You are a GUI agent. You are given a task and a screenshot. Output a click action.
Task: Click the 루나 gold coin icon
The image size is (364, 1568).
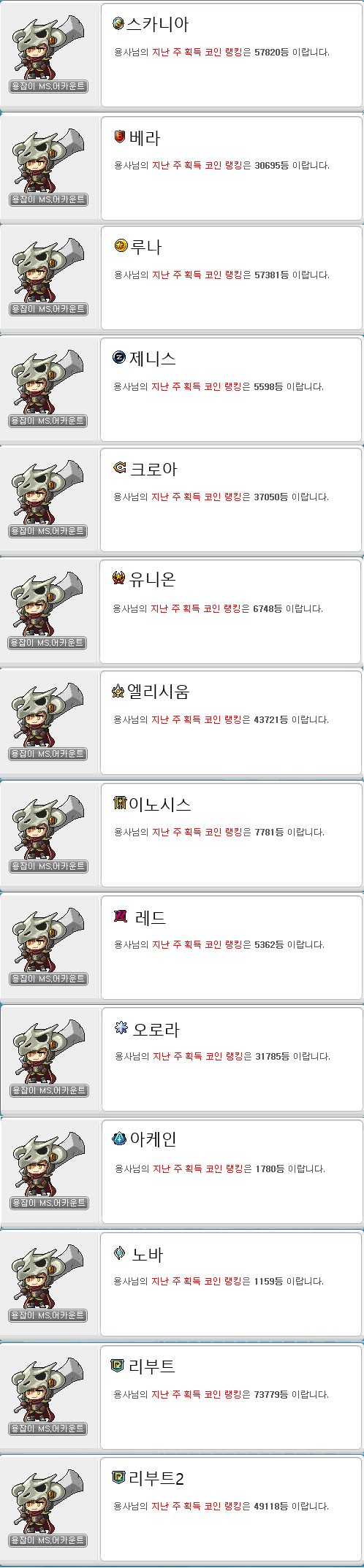pos(121,245)
